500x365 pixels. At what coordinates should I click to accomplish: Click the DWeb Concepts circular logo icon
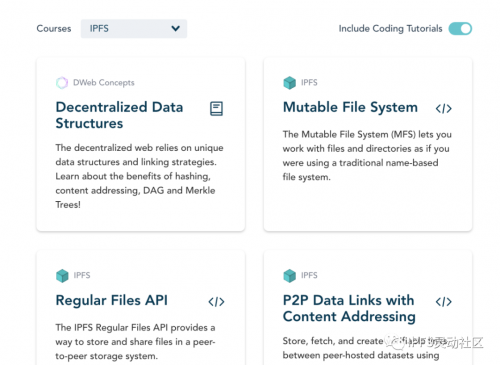pos(62,83)
